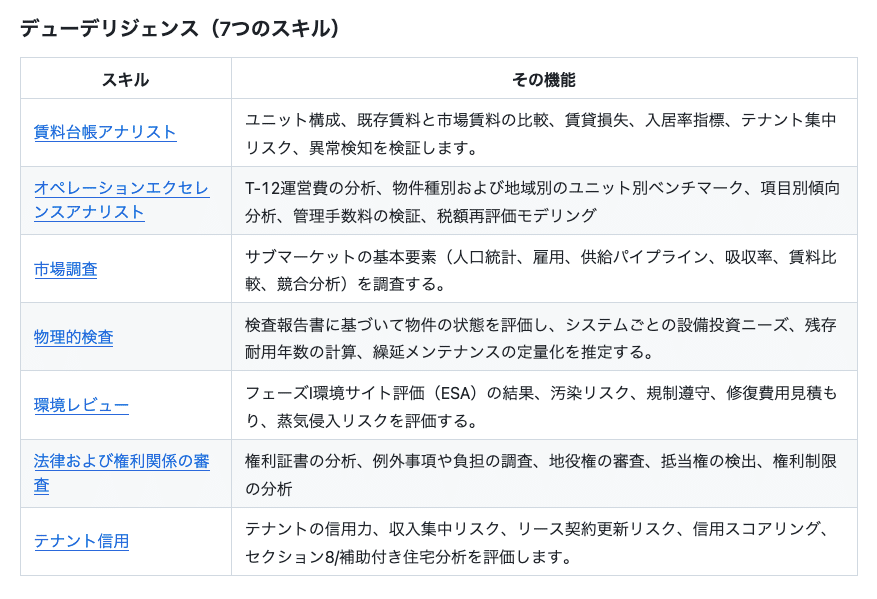This screenshot has width=877, height=599.
Task: Click the description cell mentioning 管理手数料の検証
Action: tap(540, 200)
